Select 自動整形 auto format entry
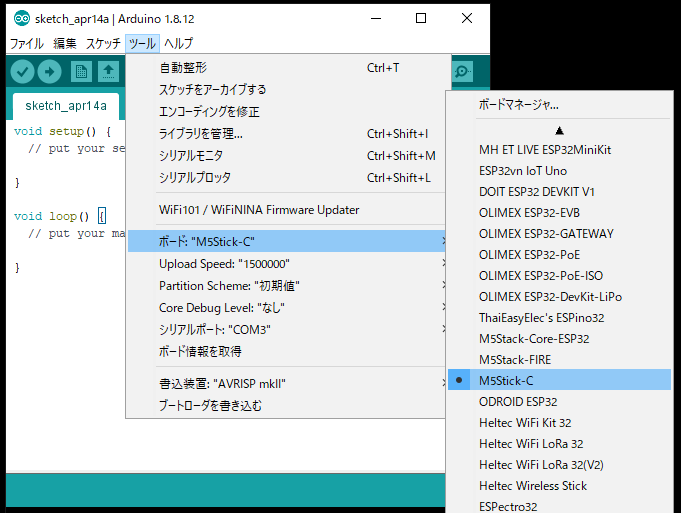 tap(183, 68)
